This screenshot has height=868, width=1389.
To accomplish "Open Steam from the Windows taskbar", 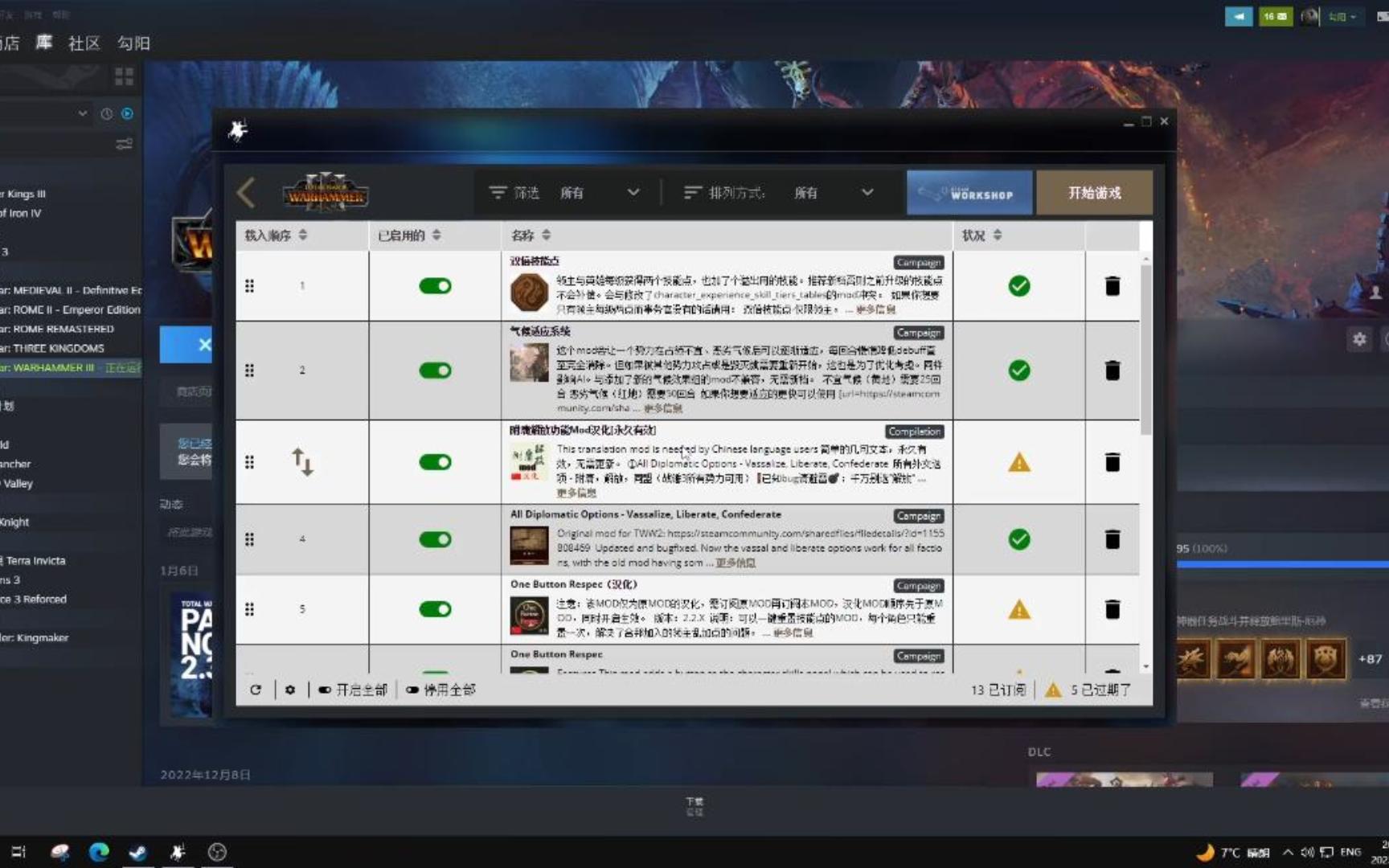I will [x=137, y=852].
